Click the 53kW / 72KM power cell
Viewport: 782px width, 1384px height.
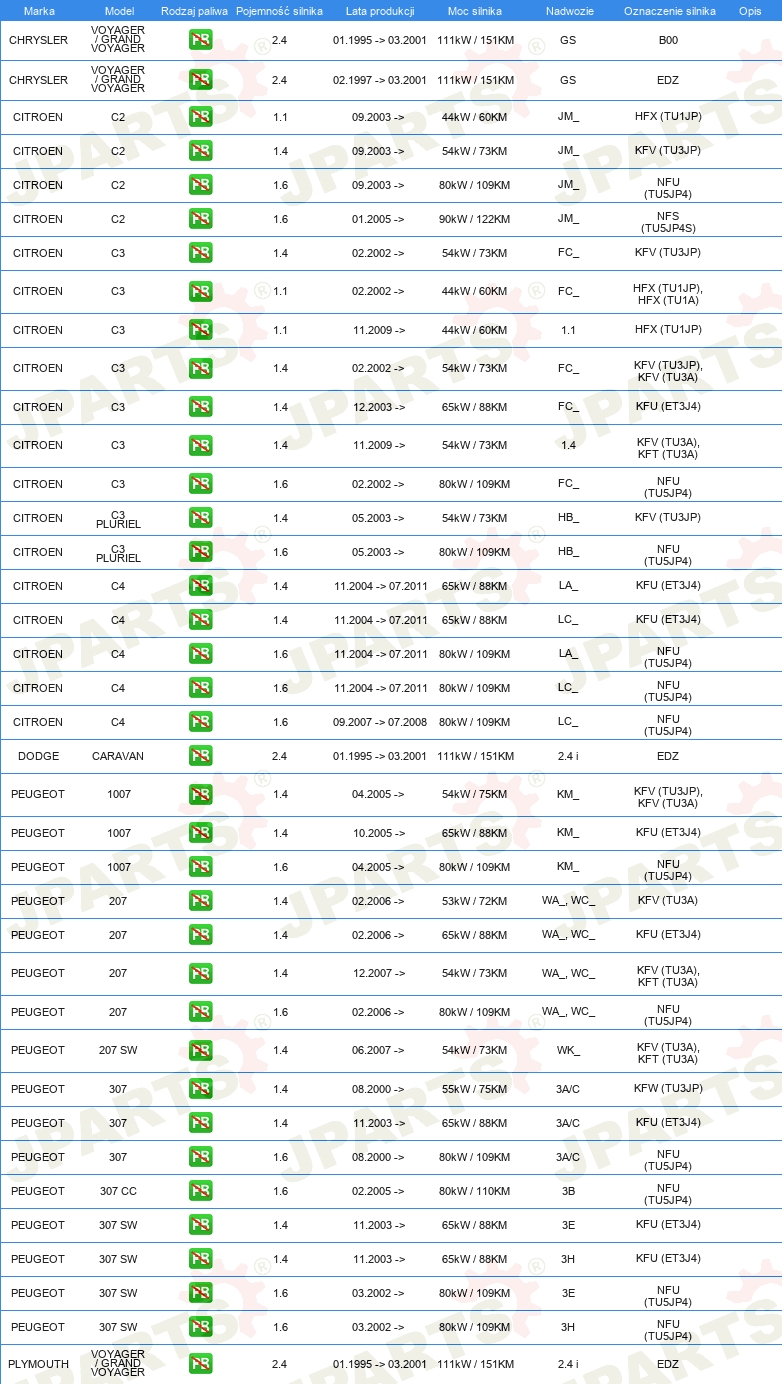coord(476,901)
